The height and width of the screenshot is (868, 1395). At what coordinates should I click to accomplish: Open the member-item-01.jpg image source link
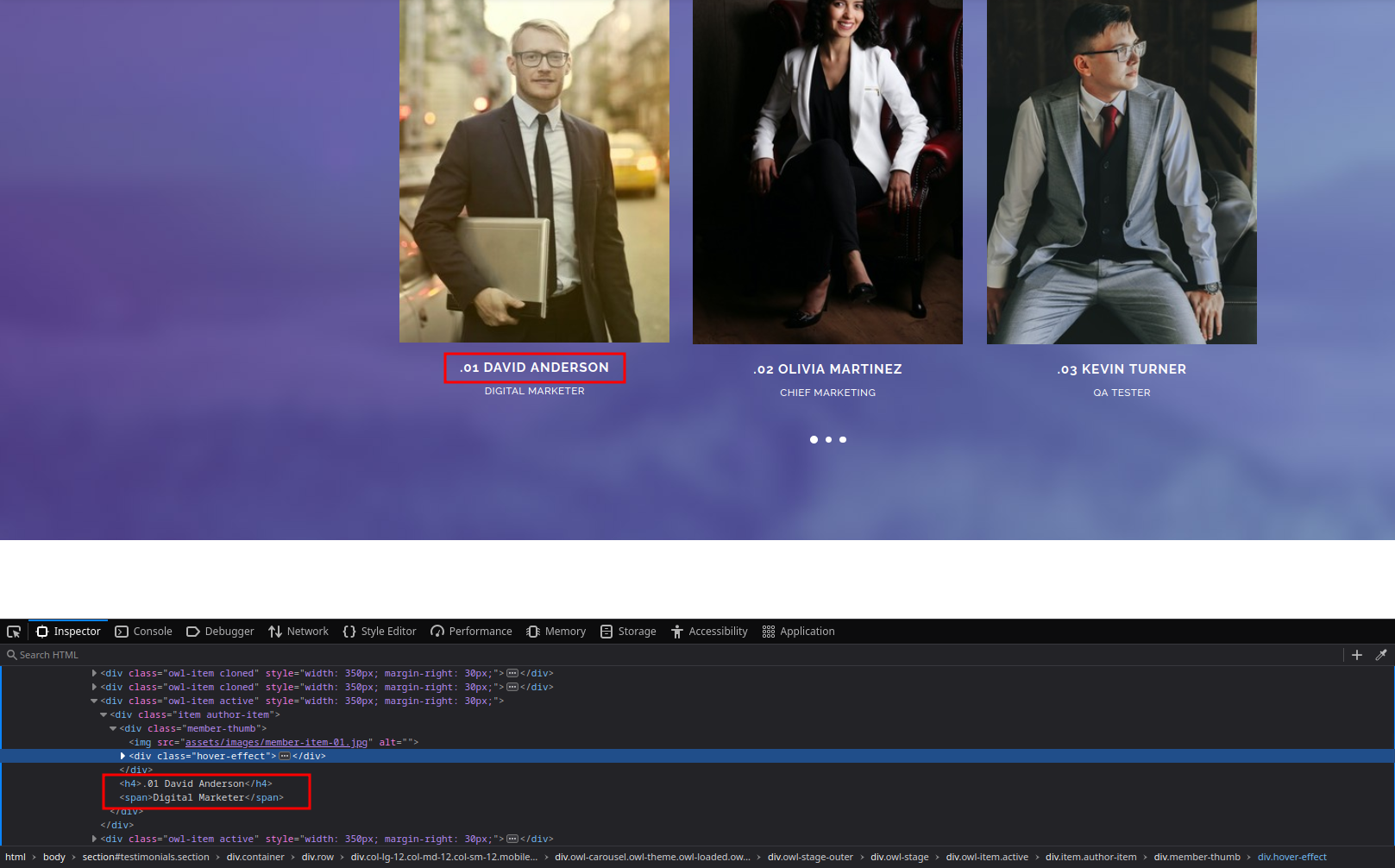pos(276,742)
